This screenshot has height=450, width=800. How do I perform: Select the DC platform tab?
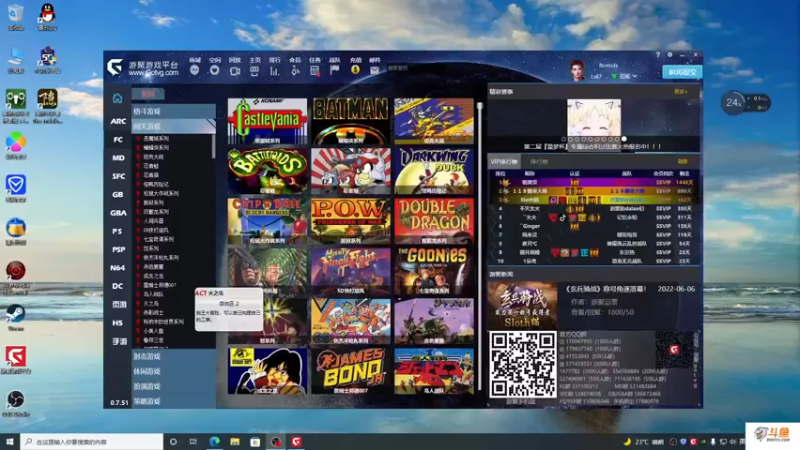coord(118,286)
